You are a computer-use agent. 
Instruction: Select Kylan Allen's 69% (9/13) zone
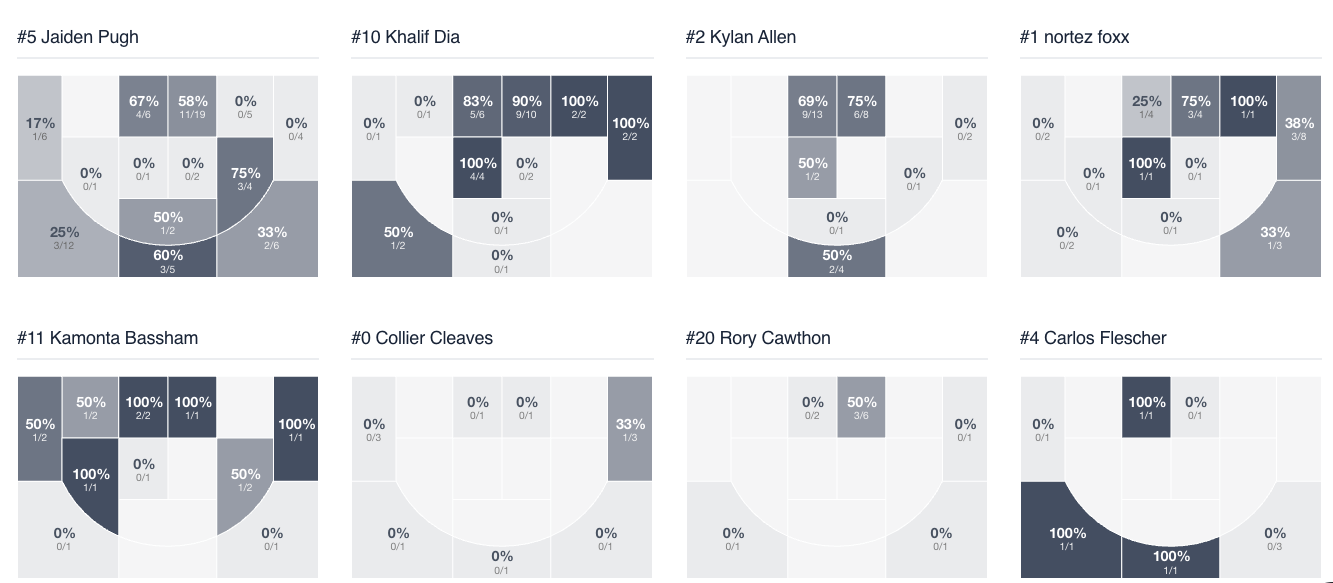(812, 106)
